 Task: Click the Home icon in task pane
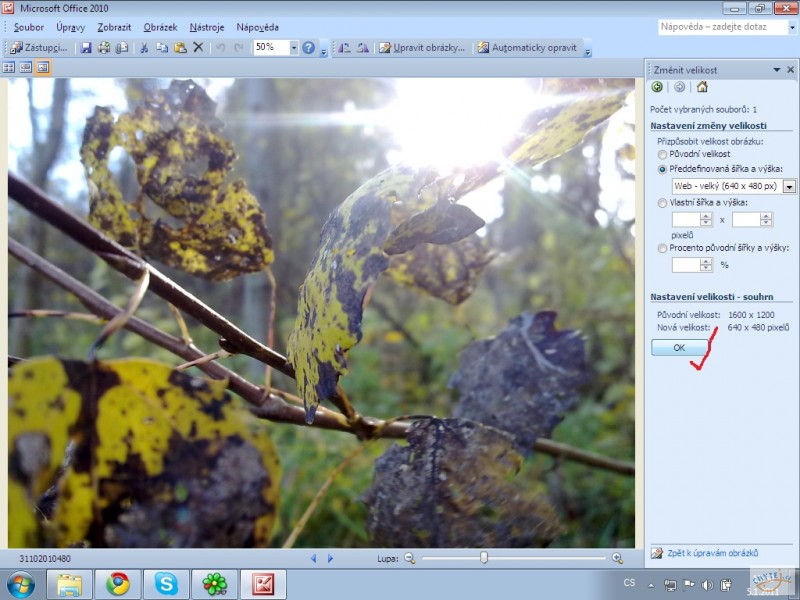pos(702,87)
